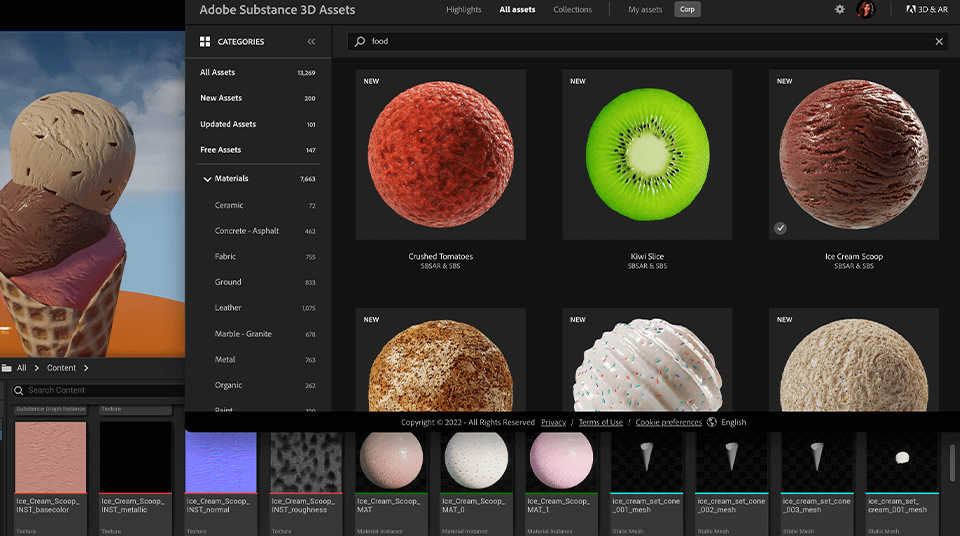
Task: Collapse the Materials category tree
Action: point(207,179)
